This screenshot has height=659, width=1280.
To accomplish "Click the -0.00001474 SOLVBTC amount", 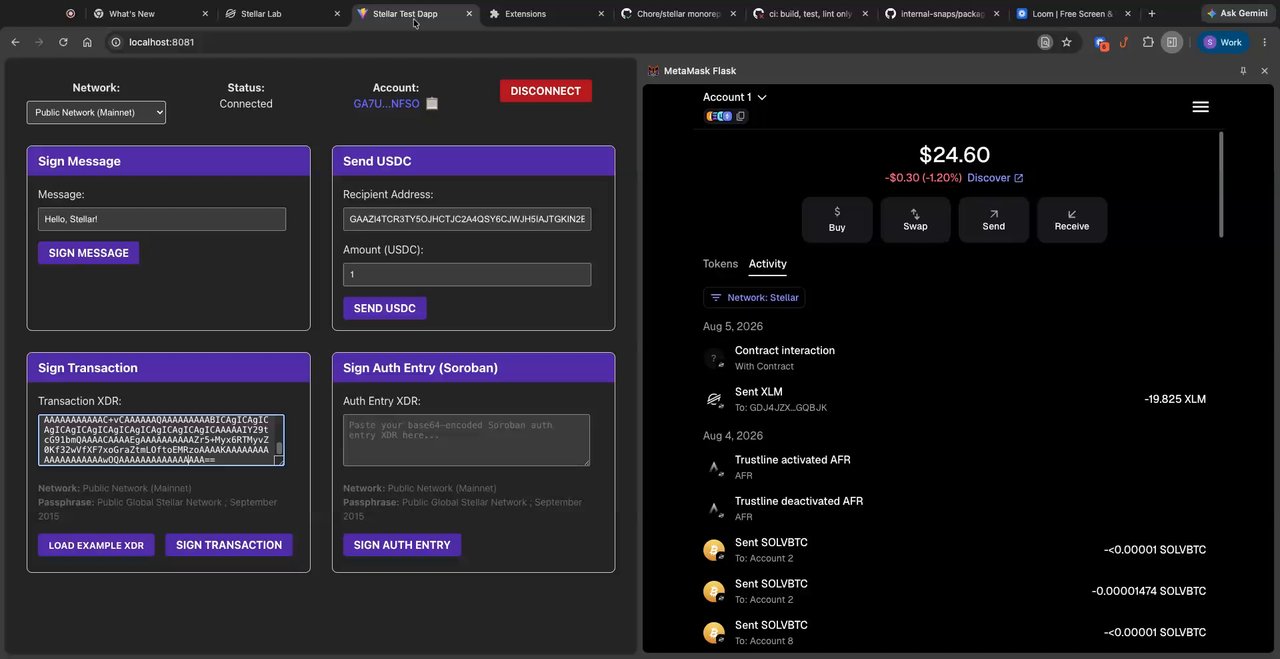I will [1149, 591].
